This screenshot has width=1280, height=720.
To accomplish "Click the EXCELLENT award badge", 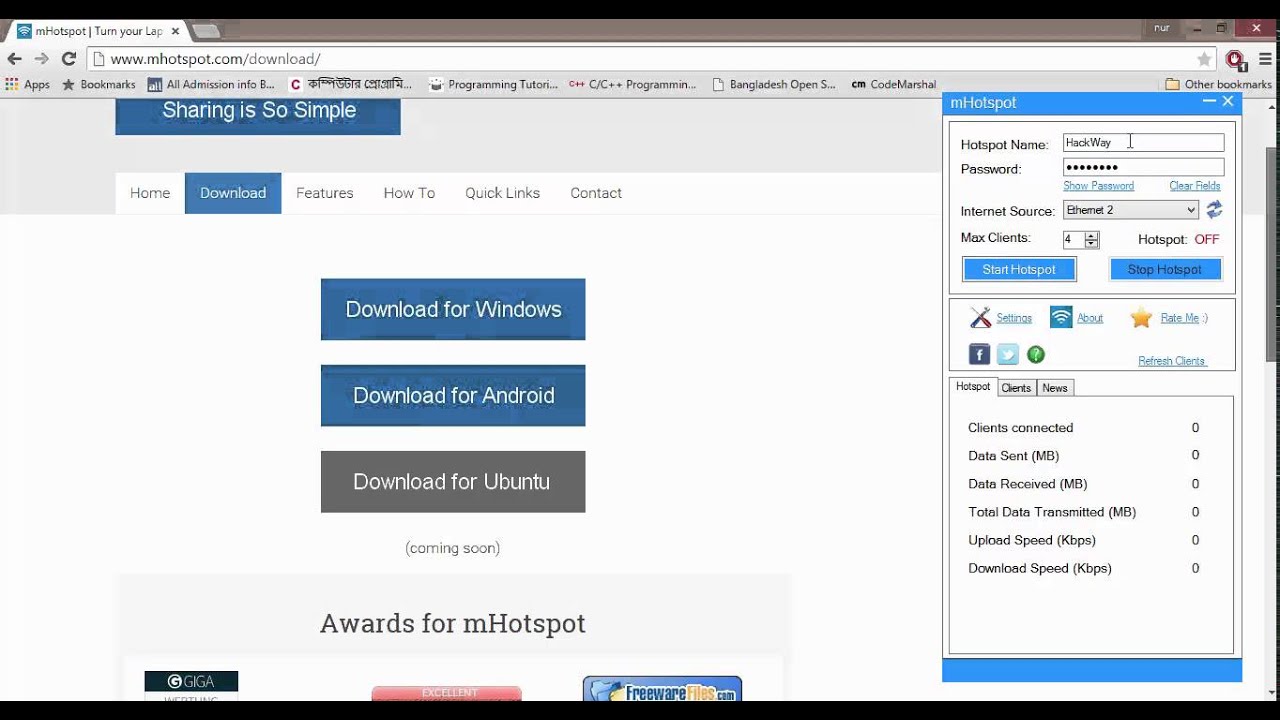I will 446,693.
